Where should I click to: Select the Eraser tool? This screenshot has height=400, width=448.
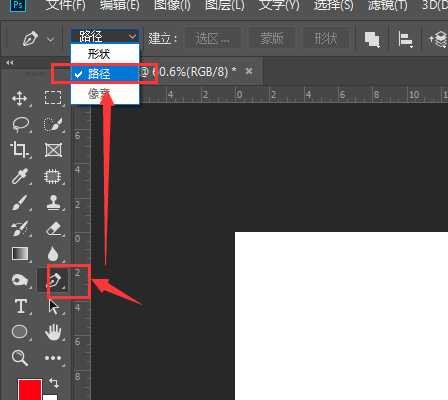(x=53, y=229)
